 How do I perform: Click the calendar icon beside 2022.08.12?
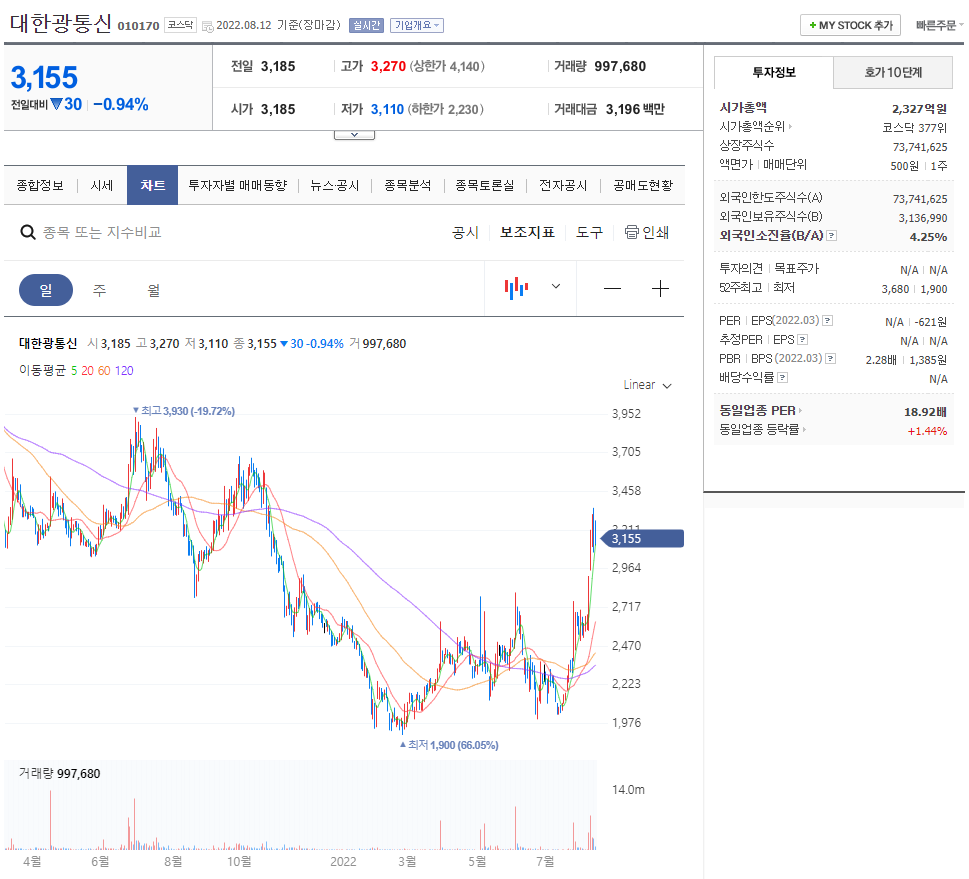pos(208,26)
